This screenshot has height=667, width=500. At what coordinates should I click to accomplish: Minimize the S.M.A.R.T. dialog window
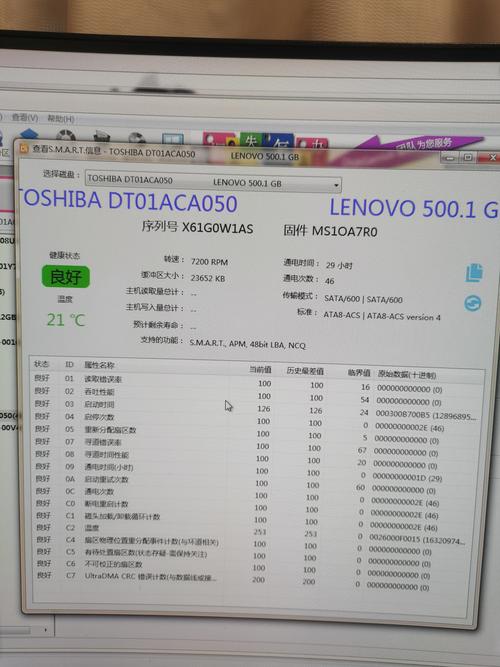[450, 157]
